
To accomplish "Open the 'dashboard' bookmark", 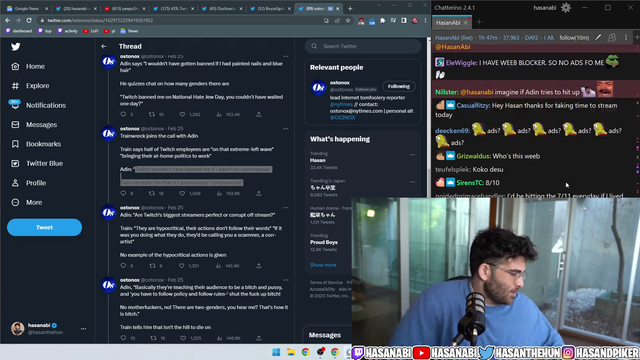I will 19,31.
